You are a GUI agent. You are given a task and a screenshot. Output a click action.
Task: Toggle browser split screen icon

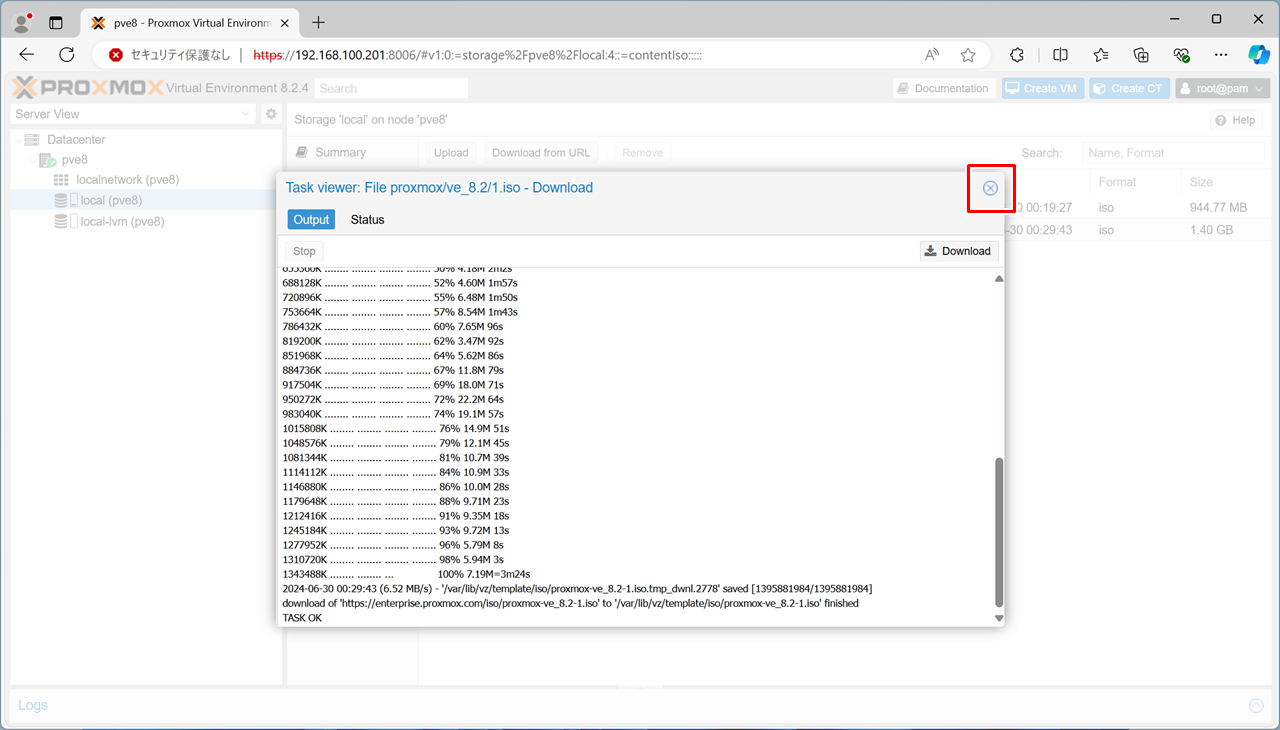(1061, 55)
